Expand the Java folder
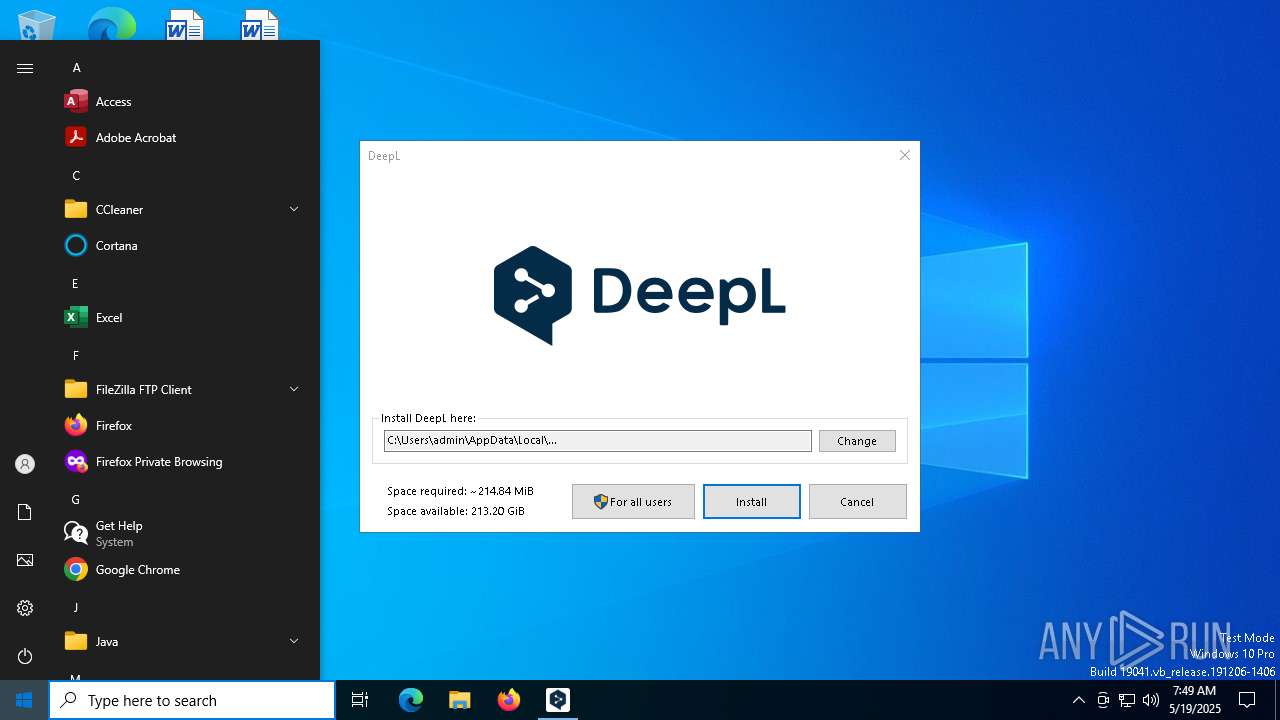Viewport: 1280px width, 720px height. (294, 641)
